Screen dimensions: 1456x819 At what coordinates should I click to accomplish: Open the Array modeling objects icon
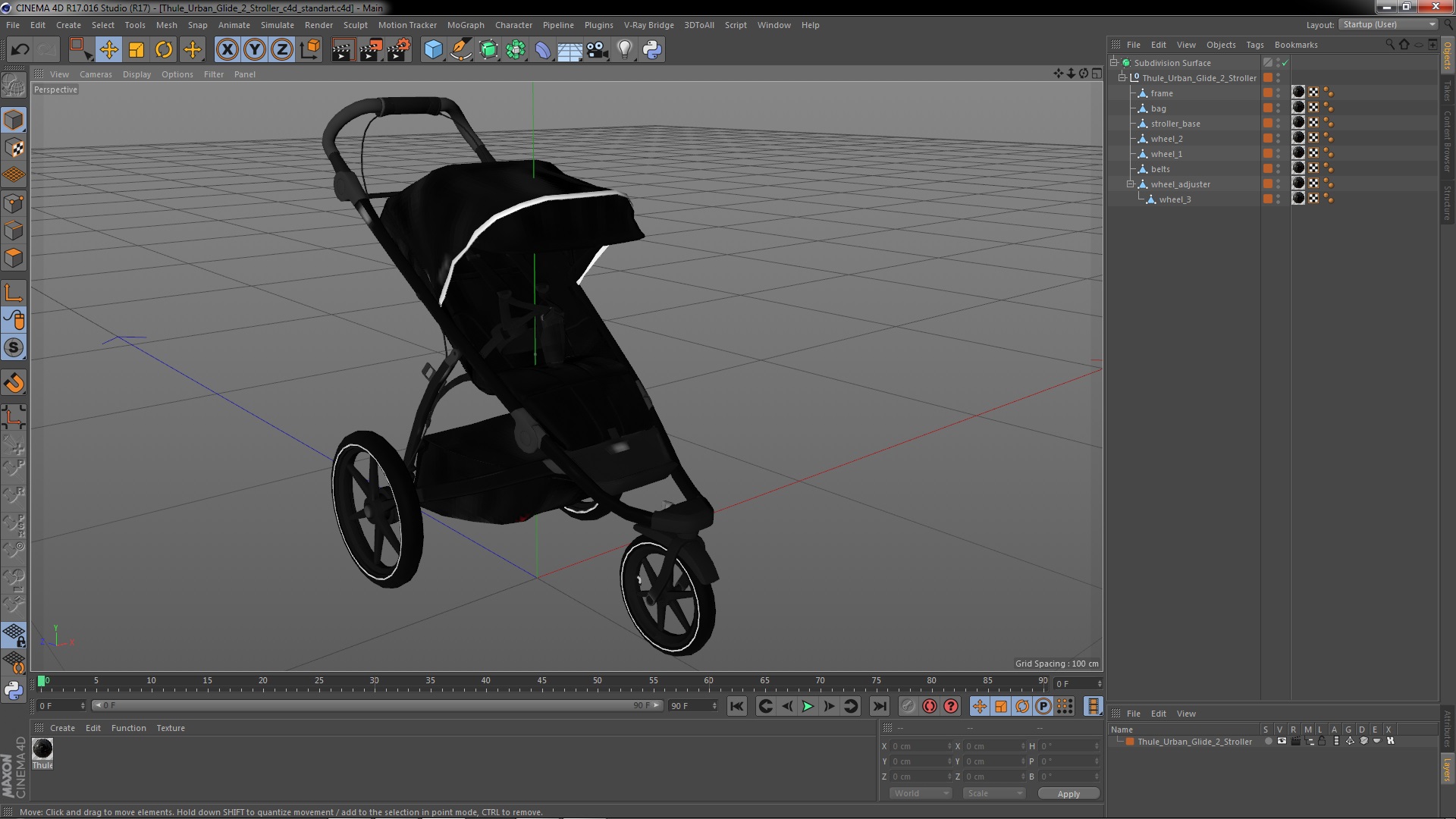(x=516, y=50)
